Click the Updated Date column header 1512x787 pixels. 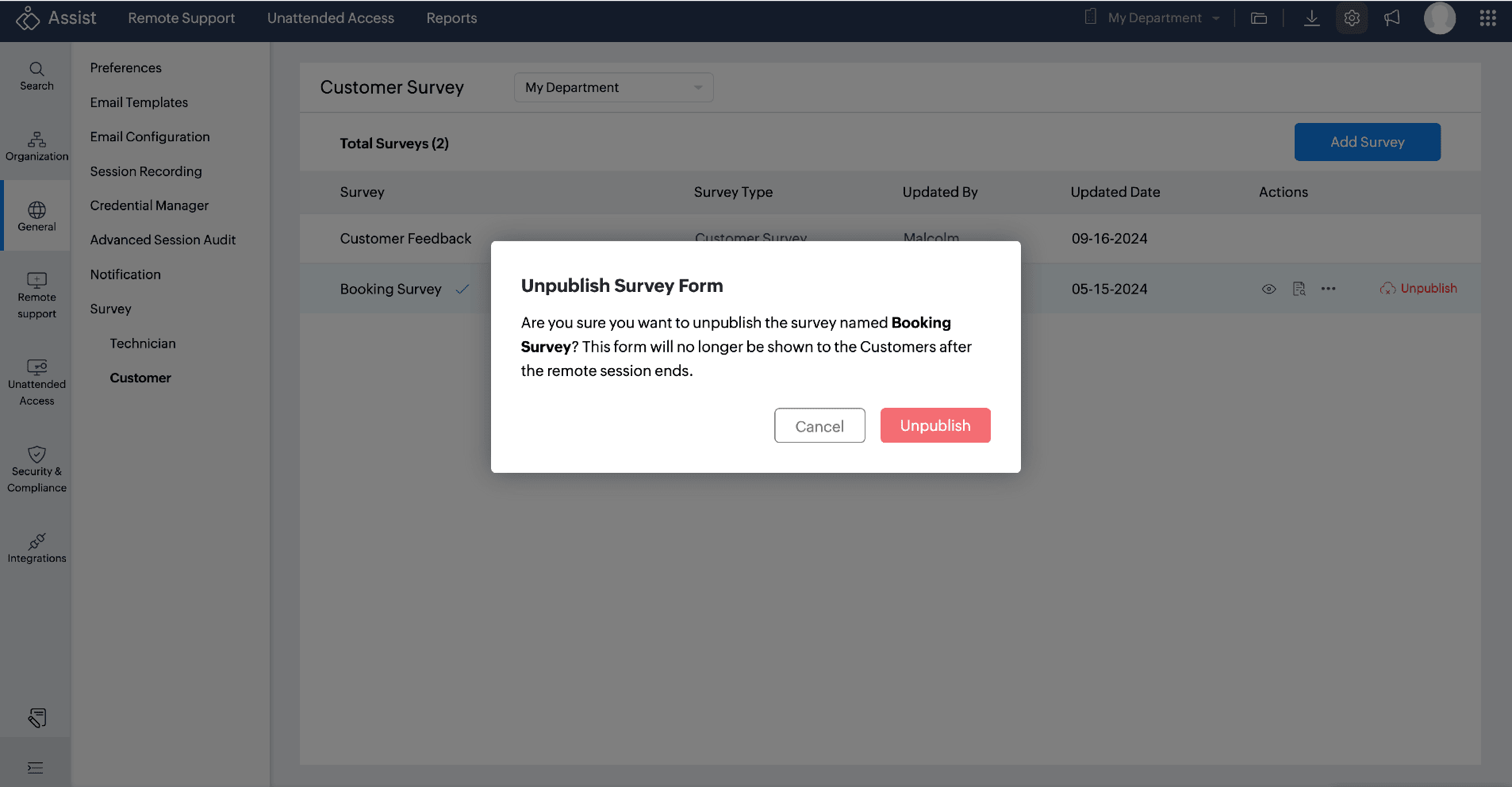click(x=1115, y=192)
